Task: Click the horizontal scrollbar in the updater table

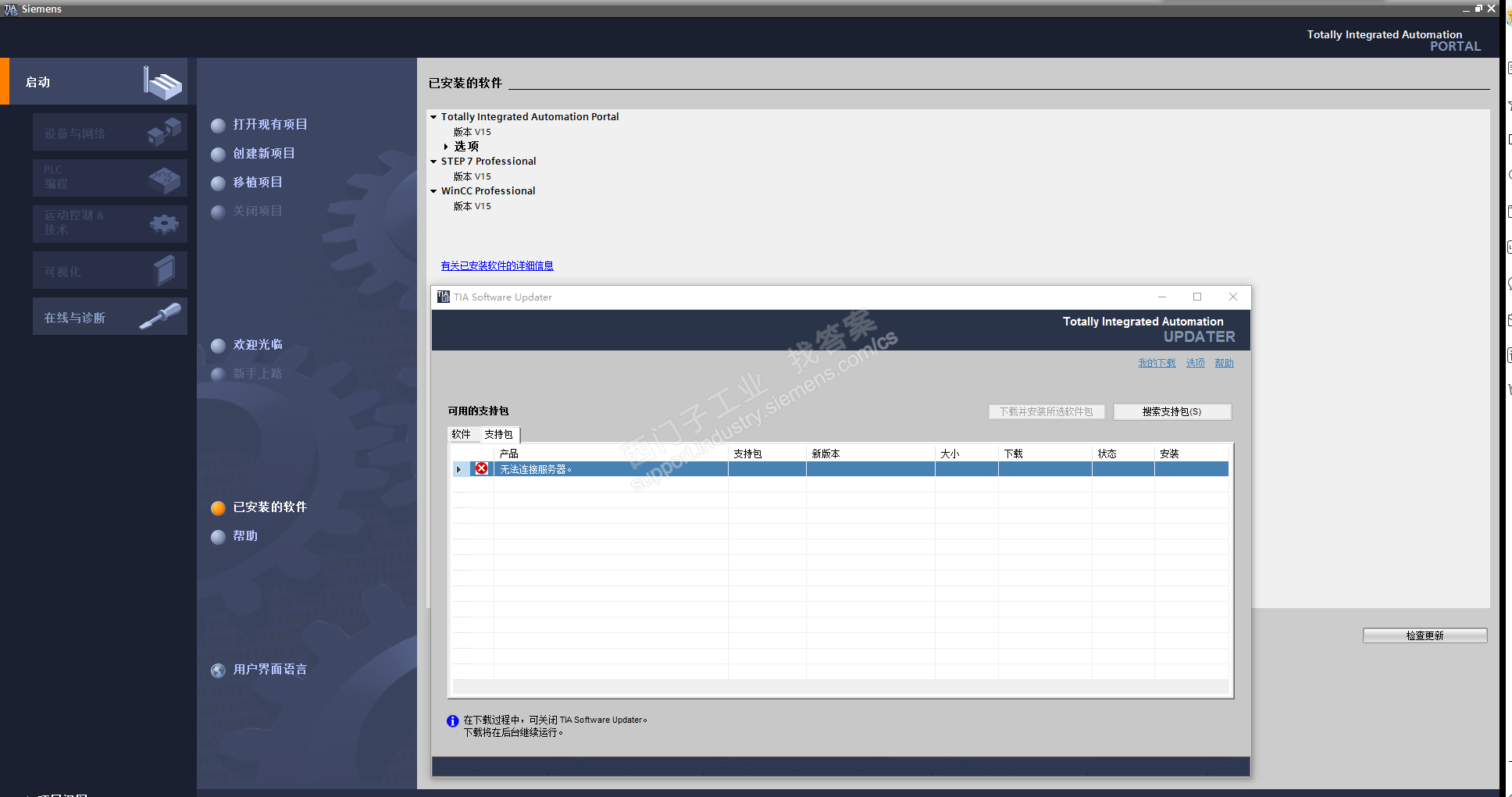Action: click(x=840, y=687)
